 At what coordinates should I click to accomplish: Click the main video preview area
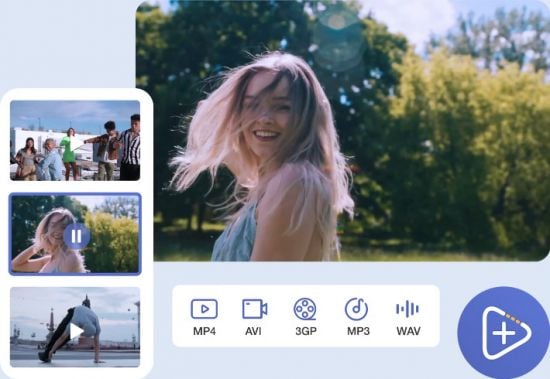point(343,131)
